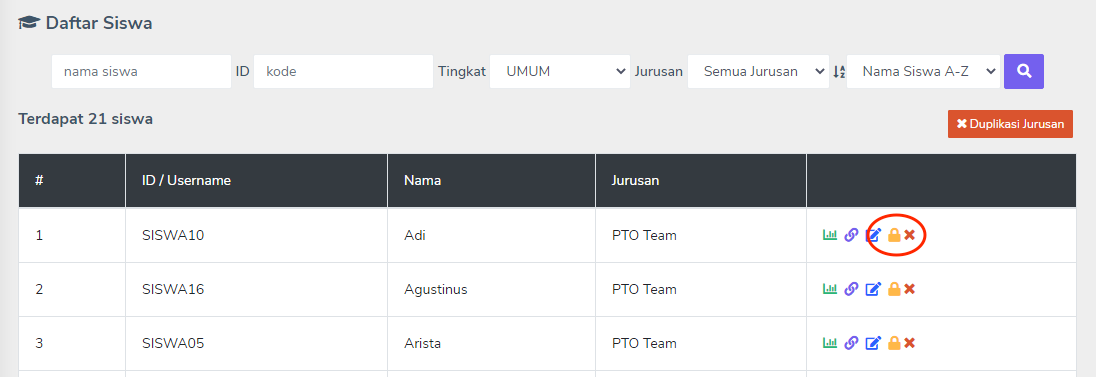Edit student Agustinus with the pencil icon
1096x377 pixels.
pos(874,289)
